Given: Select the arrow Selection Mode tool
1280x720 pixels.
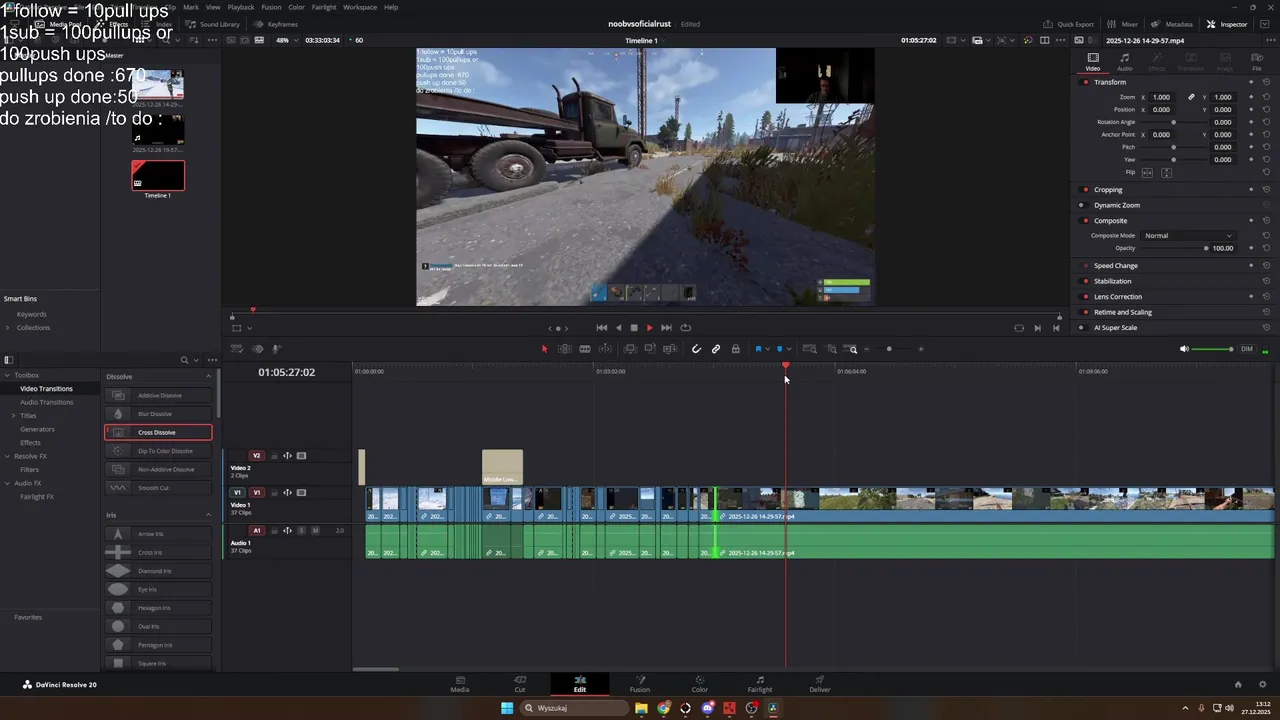Looking at the screenshot, I should (544, 349).
